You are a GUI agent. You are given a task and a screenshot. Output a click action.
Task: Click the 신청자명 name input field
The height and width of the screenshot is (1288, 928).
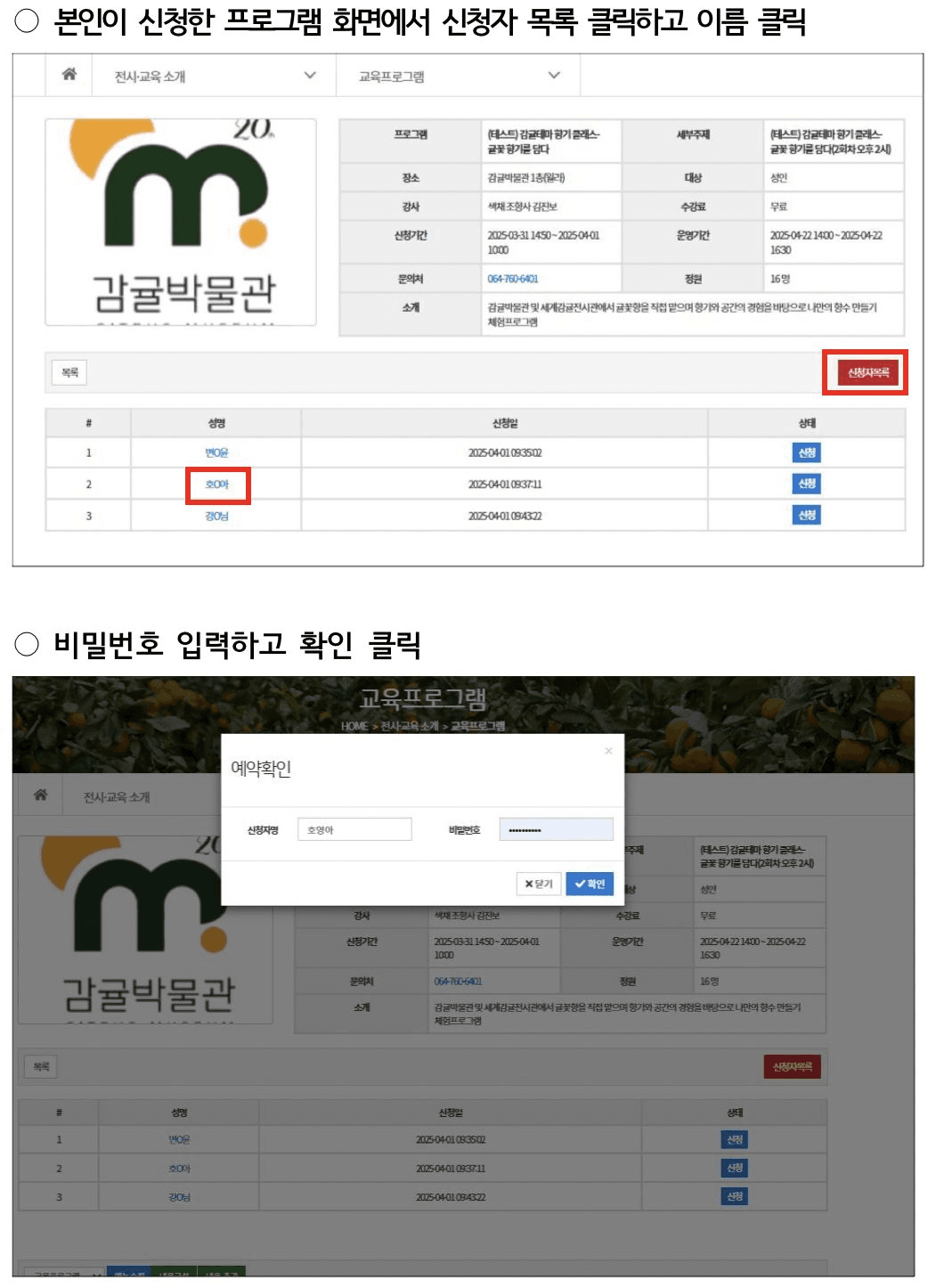coord(354,828)
